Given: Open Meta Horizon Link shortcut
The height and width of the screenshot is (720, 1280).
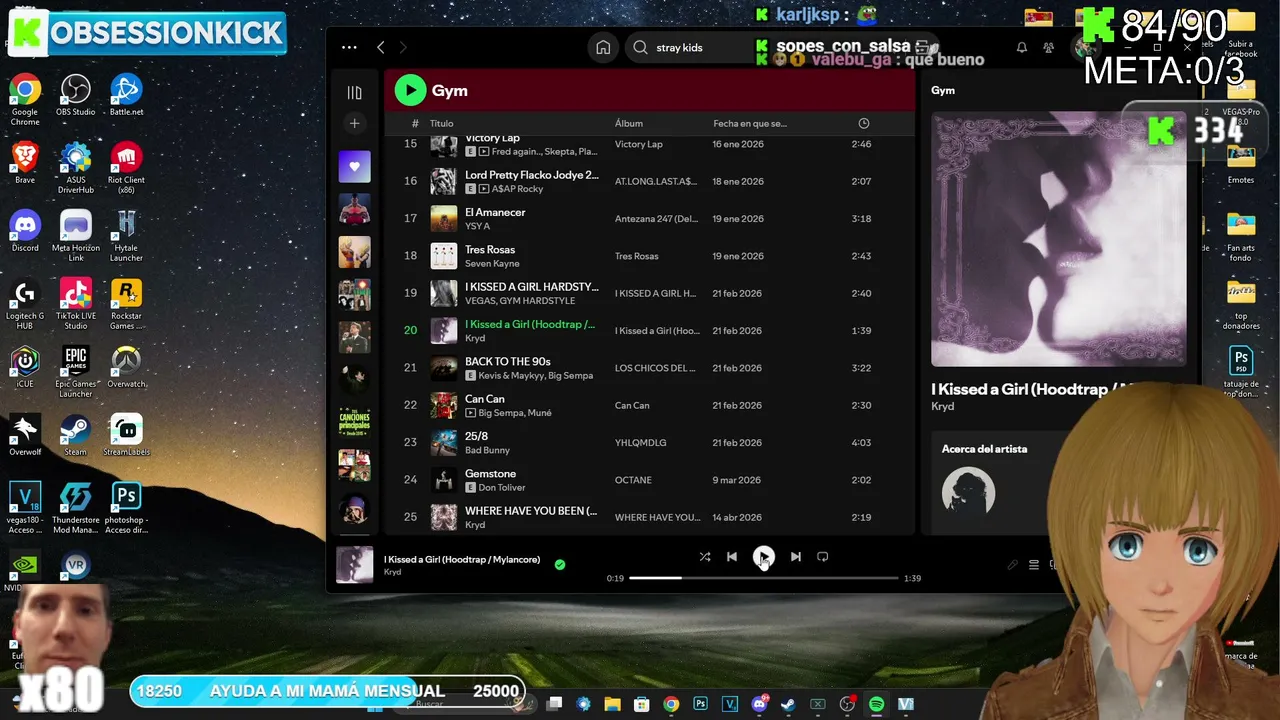Looking at the screenshot, I should (x=76, y=235).
